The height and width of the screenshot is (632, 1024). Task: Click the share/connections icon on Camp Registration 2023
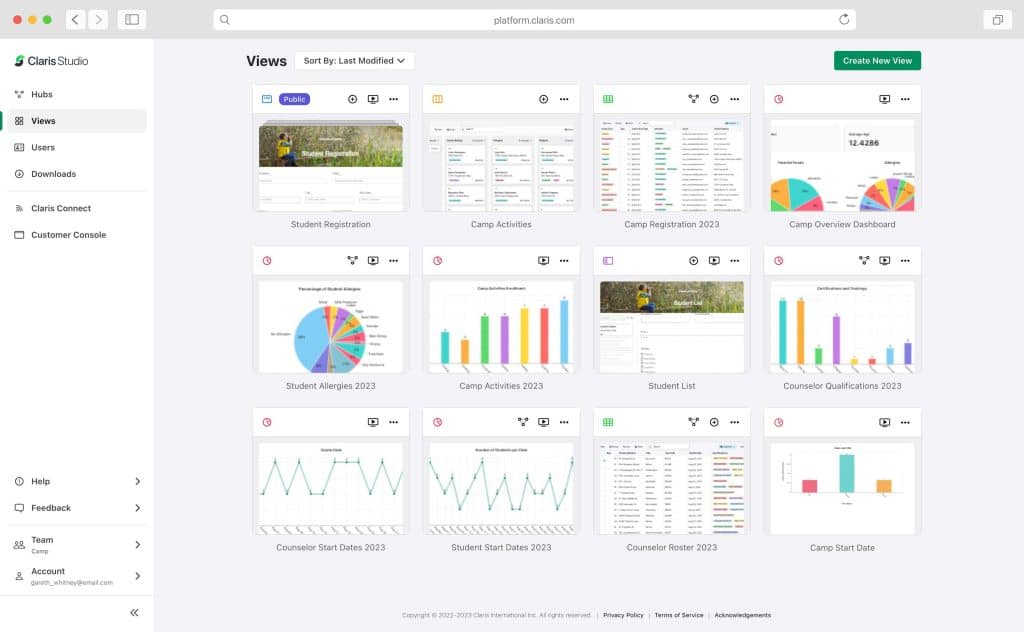click(693, 99)
